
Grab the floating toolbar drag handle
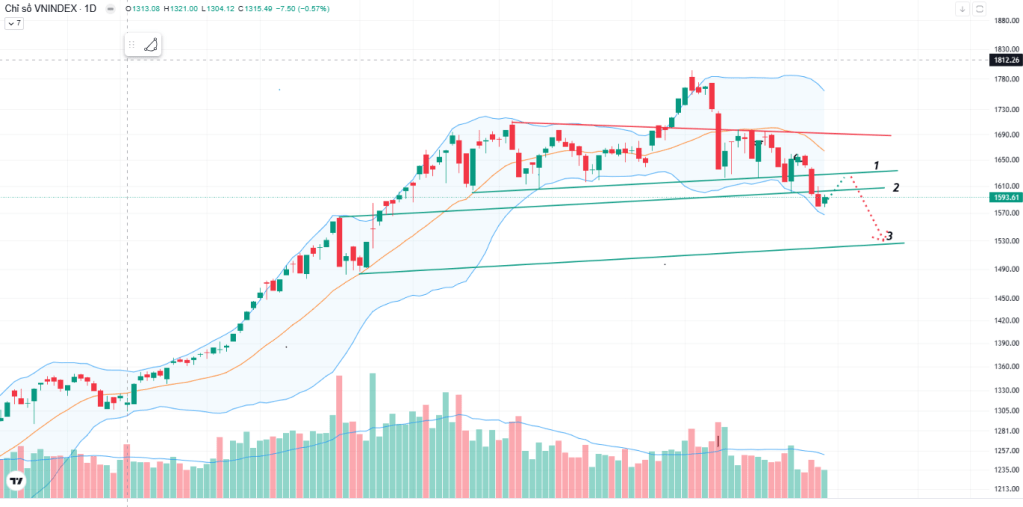132,45
